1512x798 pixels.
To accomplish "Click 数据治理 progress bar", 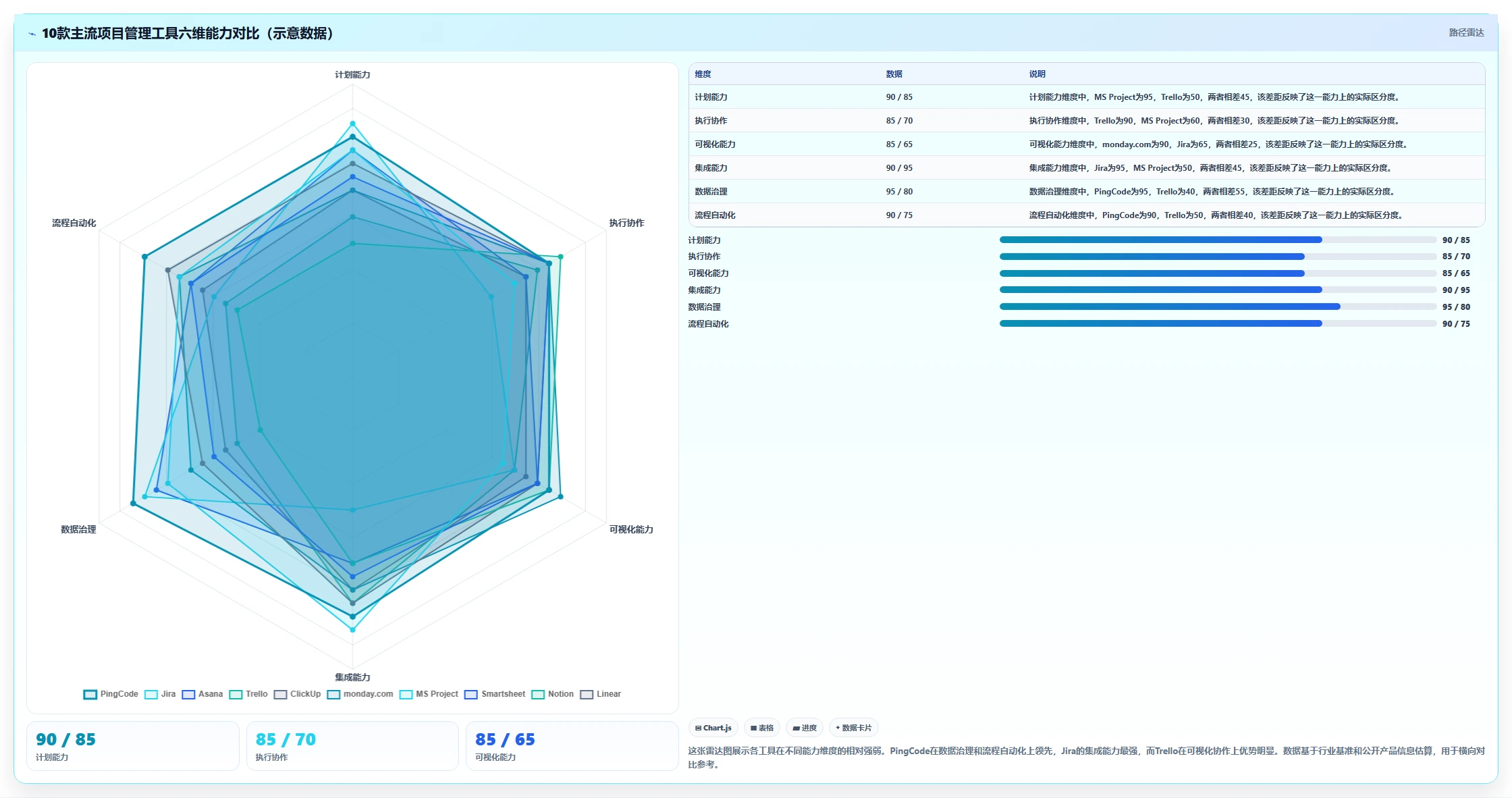I will [1218, 307].
